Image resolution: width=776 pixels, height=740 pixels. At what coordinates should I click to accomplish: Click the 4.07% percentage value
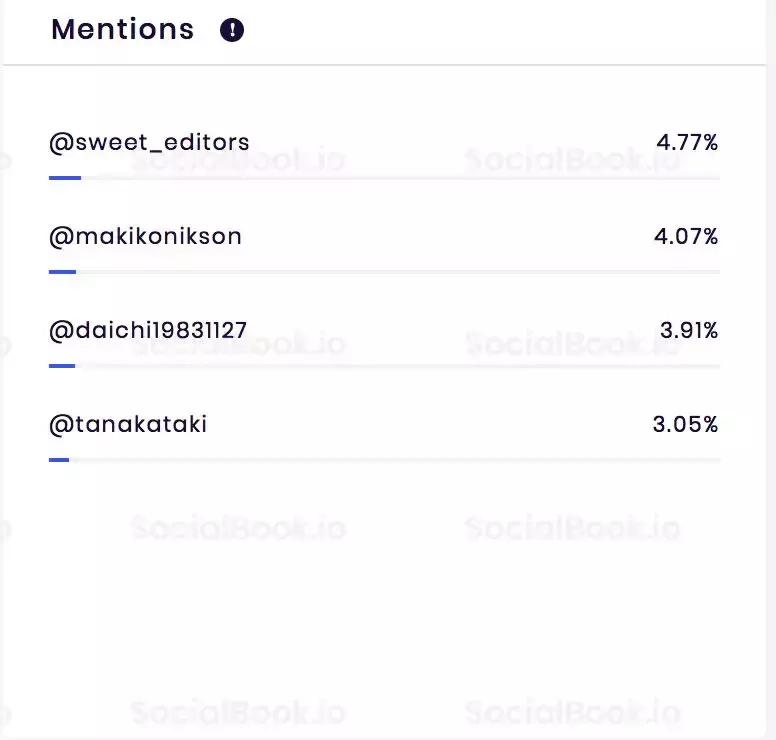click(686, 237)
